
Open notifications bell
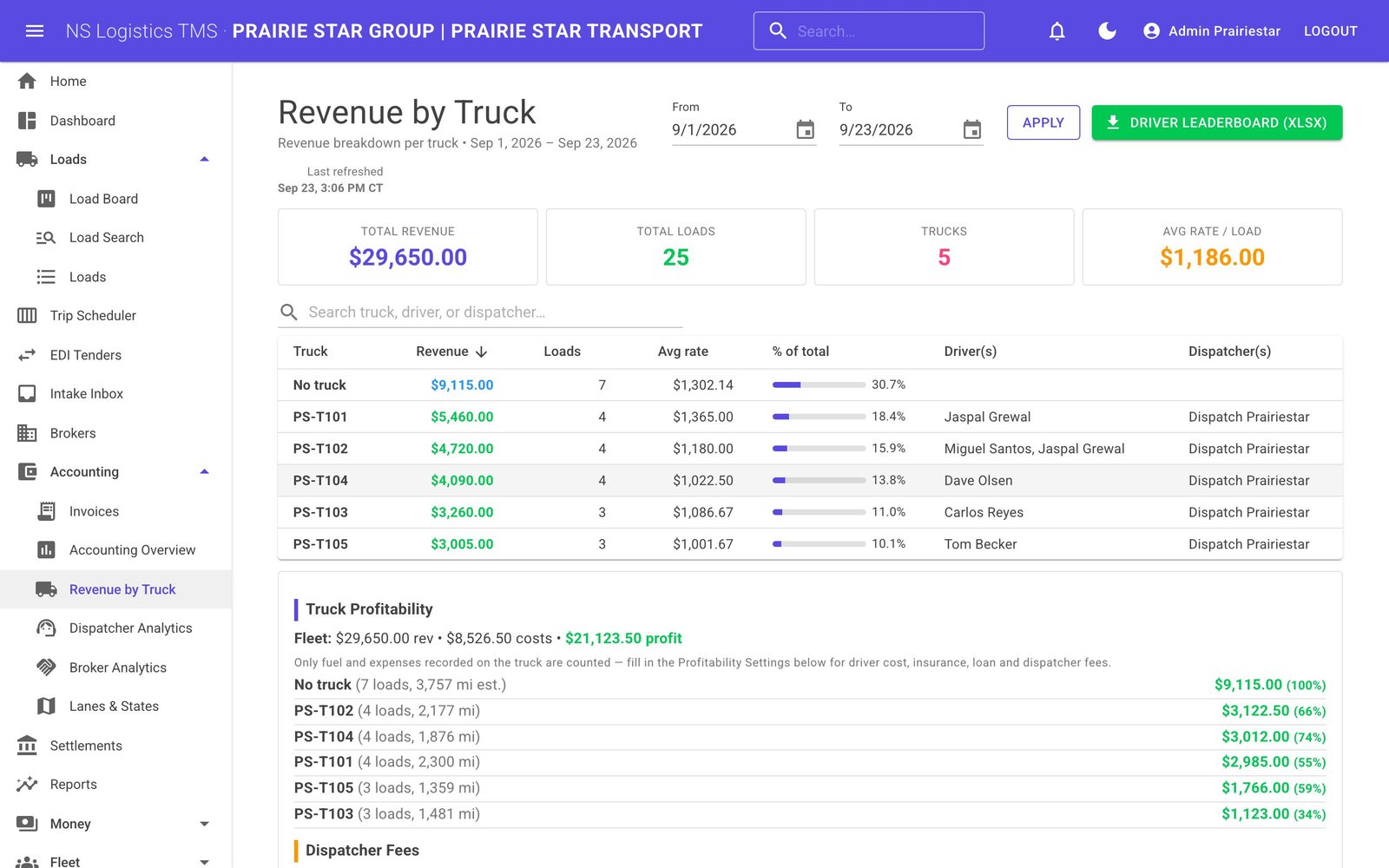1057,31
